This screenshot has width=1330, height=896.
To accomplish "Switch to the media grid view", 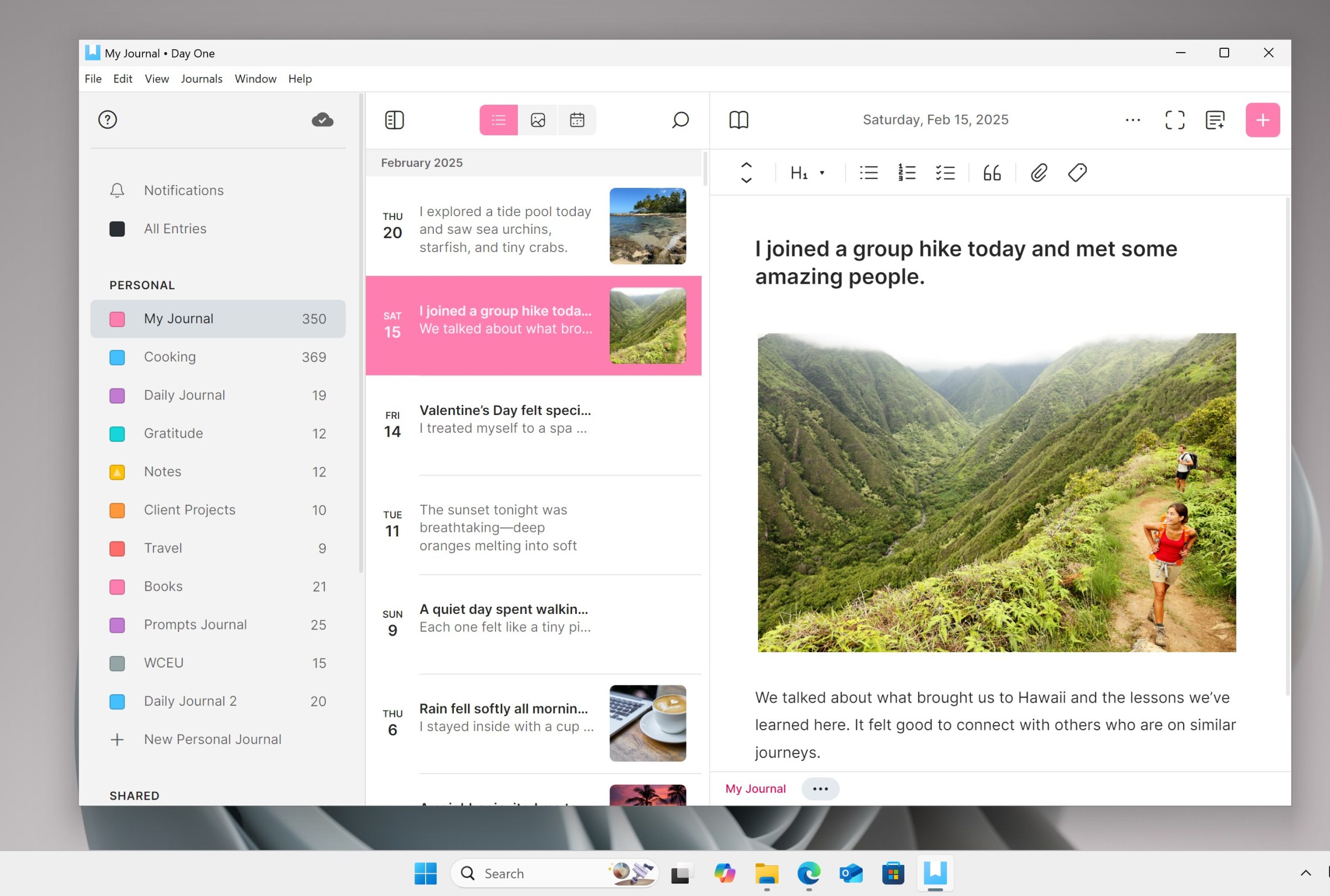I will [x=538, y=120].
